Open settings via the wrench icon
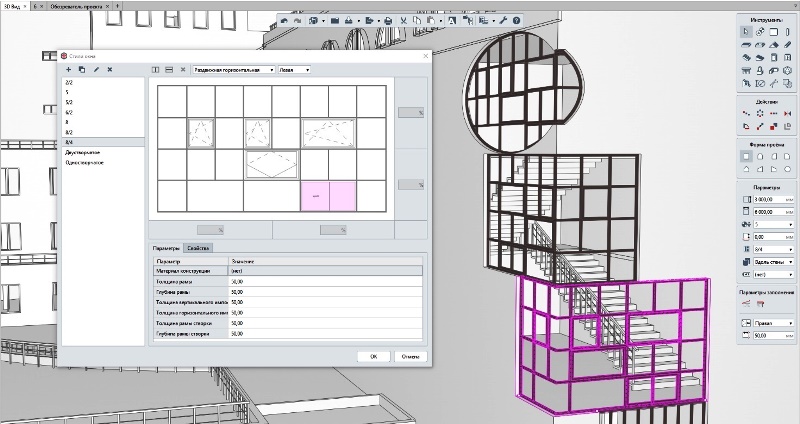 tap(503, 21)
